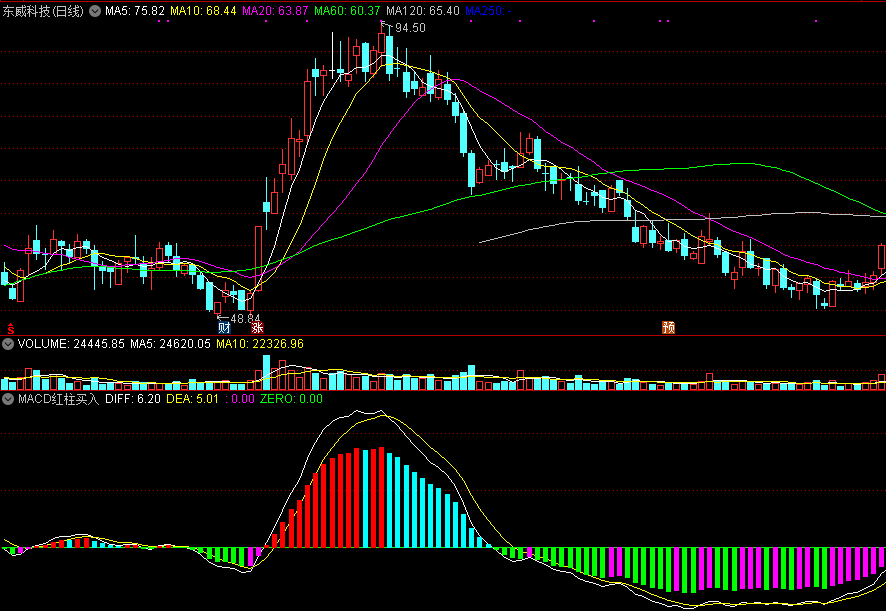The image size is (886, 611).
Task: Click the volume MA5: 24620.05 label
Action: click(x=171, y=344)
